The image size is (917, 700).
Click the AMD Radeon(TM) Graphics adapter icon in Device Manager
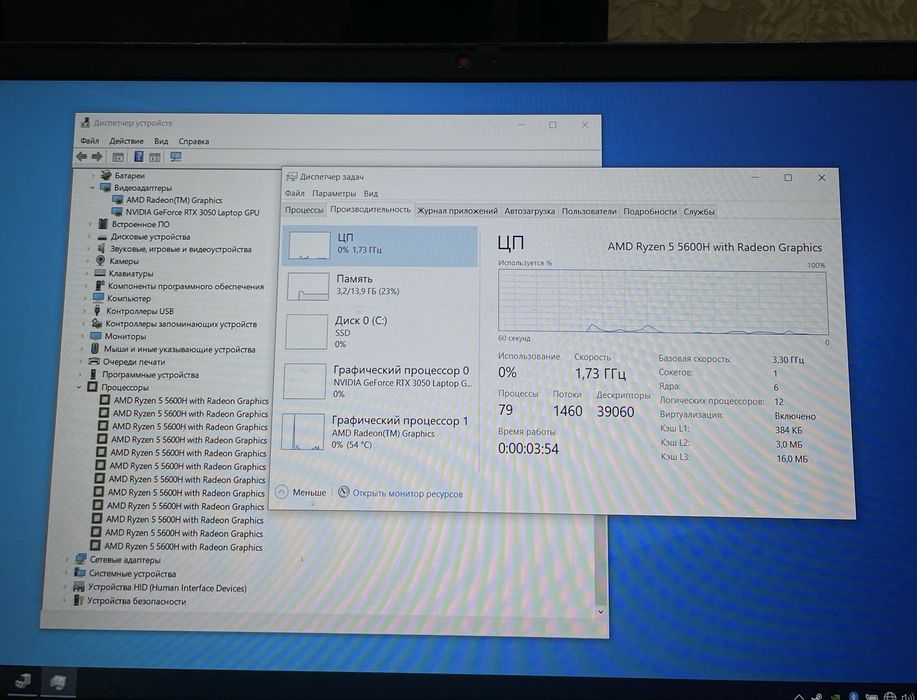coord(117,199)
